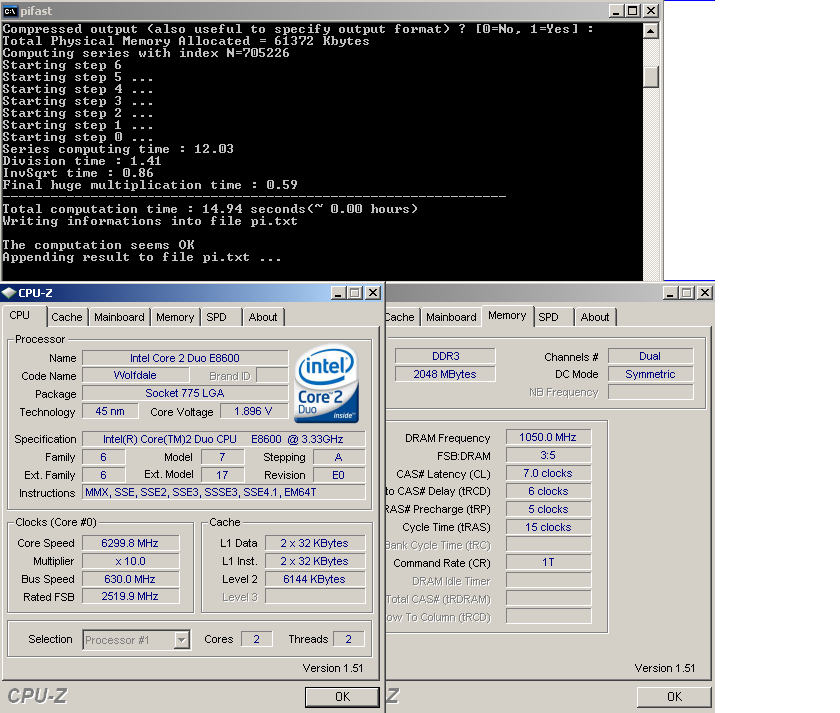Open Memory tab in left CPU-Z window
The height and width of the screenshot is (713, 840).
click(x=175, y=317)
